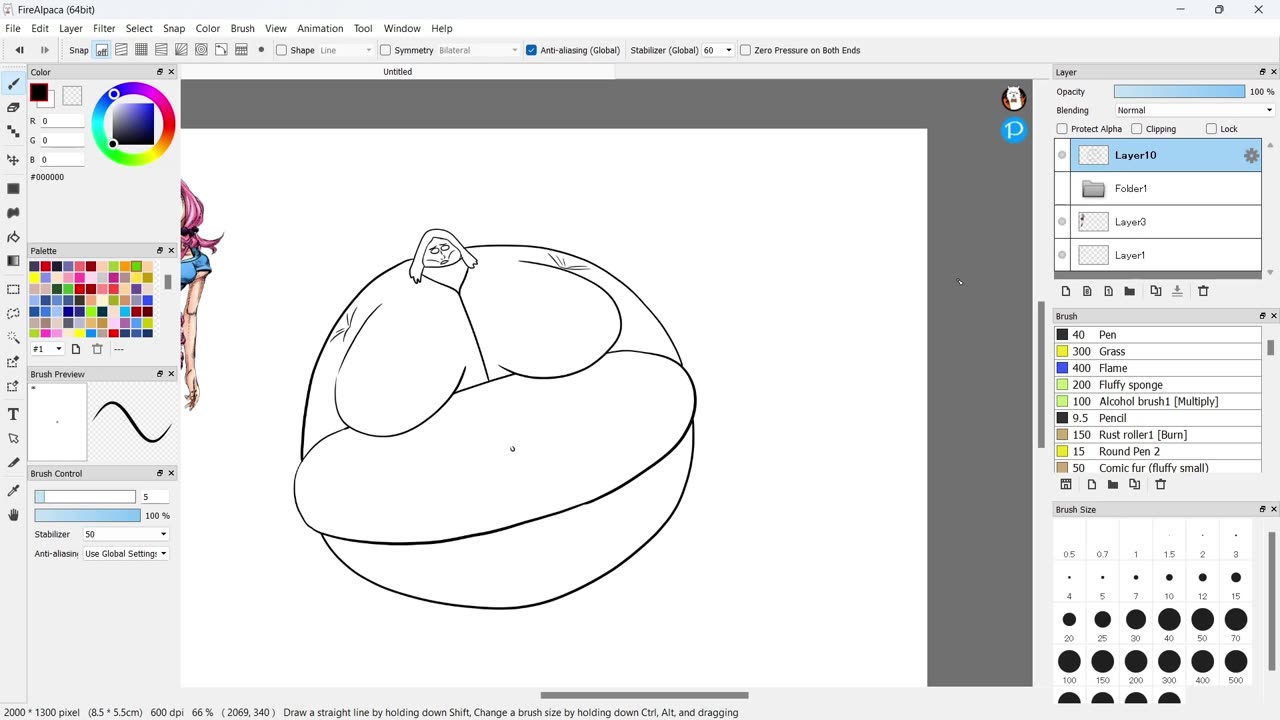This screenshot has height=720, width=1280.
Task: Select the Hand pan tool
Action: point(13,515)
